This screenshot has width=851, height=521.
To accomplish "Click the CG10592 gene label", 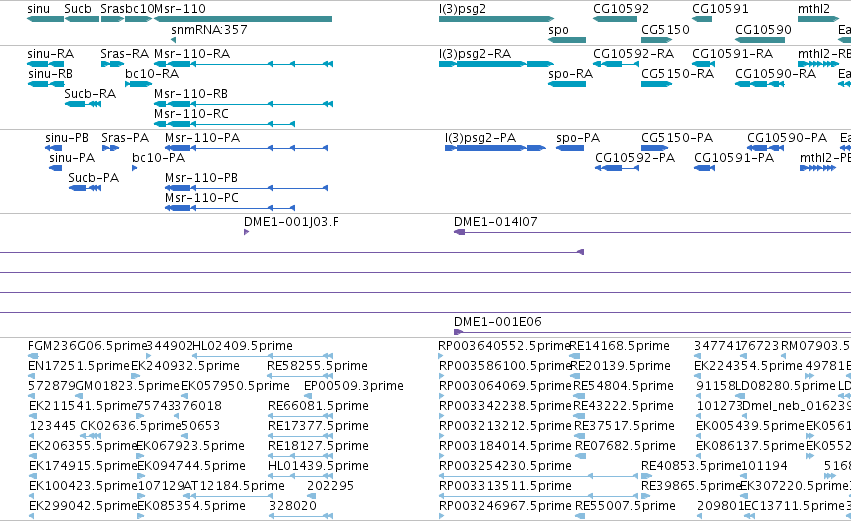I will coord(621,9).
